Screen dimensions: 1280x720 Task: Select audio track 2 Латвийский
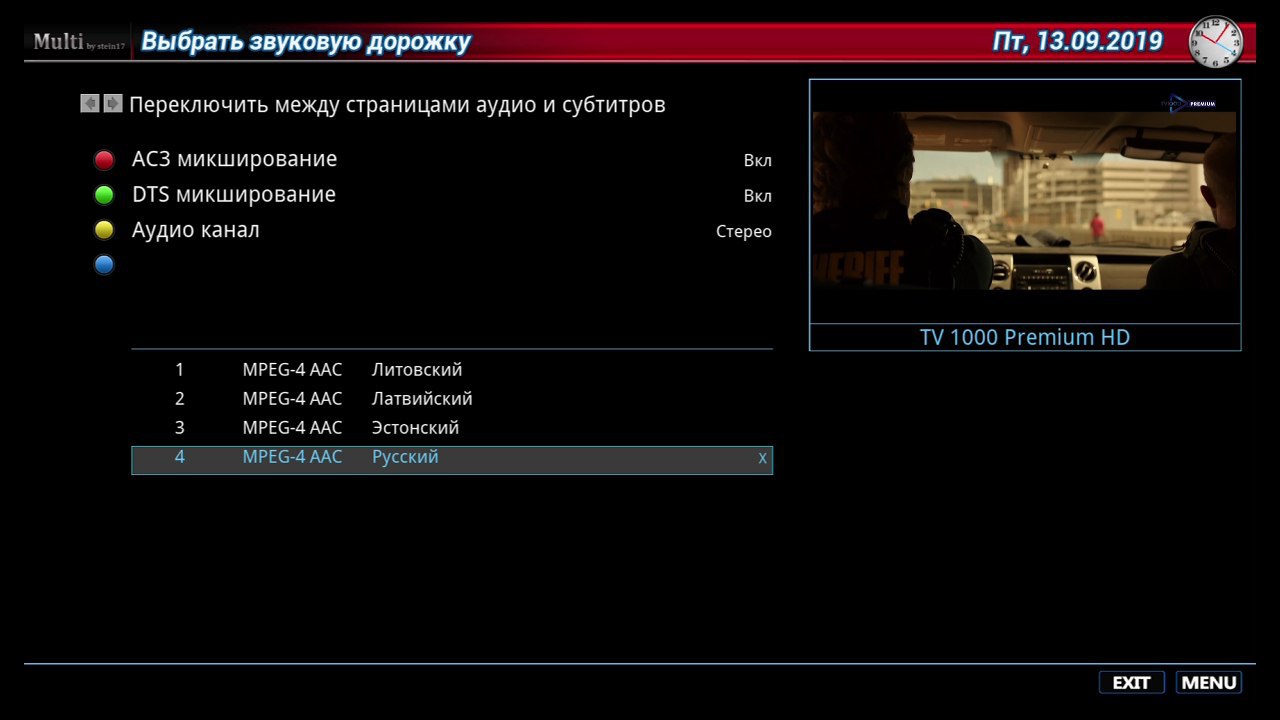452,399
